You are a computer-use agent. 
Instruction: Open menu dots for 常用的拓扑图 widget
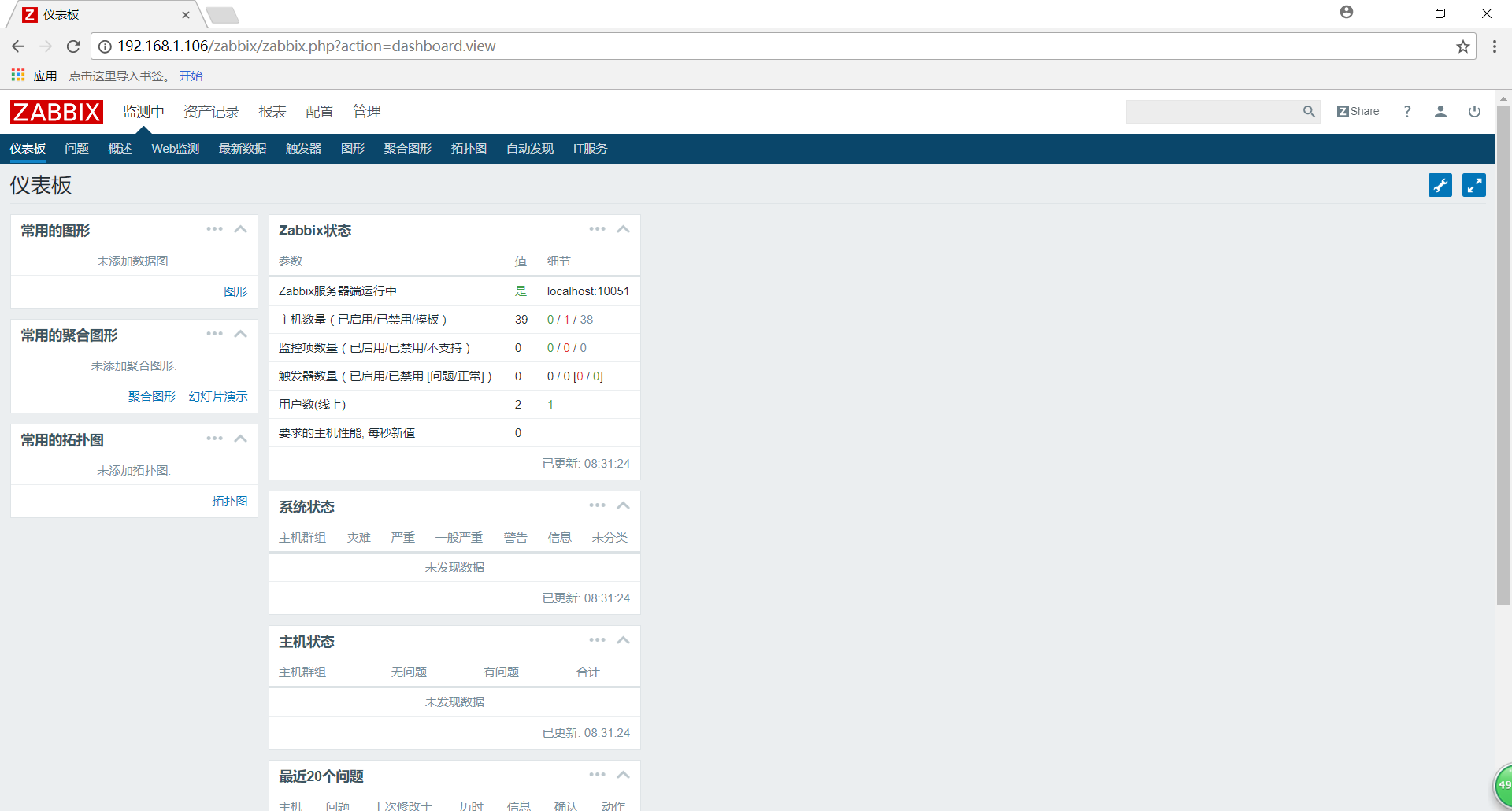coord(214,439)
